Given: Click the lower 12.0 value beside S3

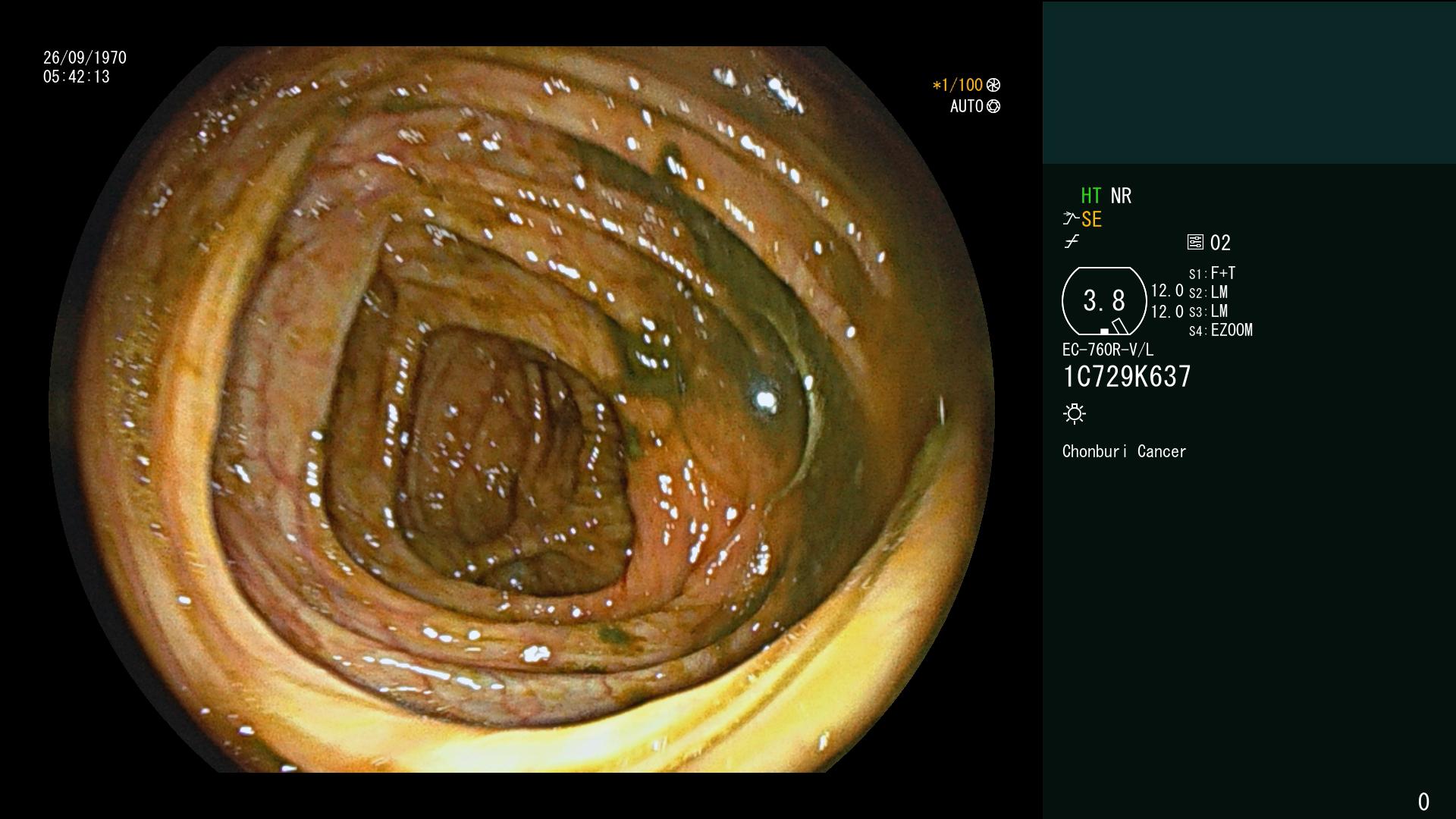Looking at the screenshot, I should coord(1167,312).
